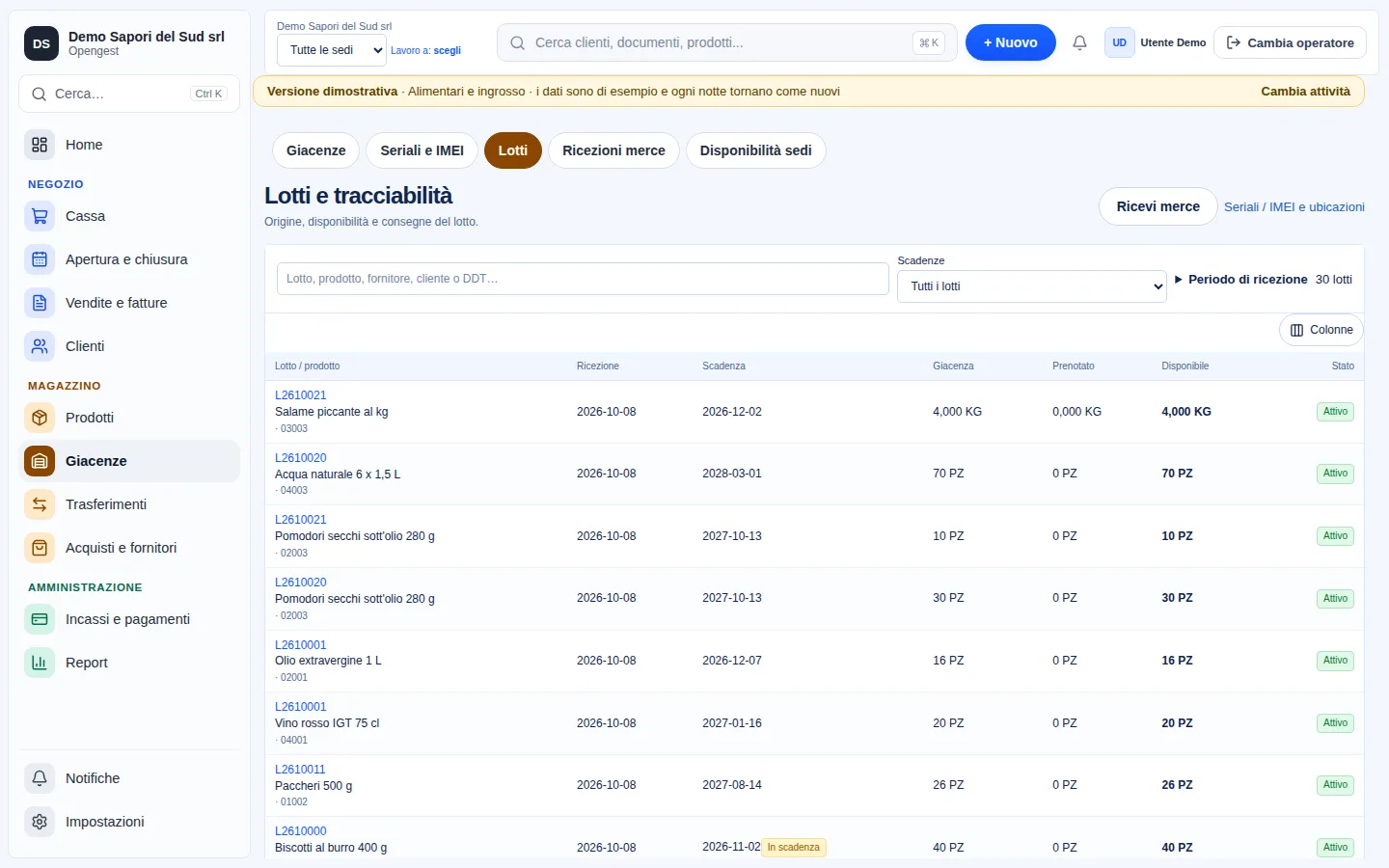Open the Clienti people icon

(40, 346)
